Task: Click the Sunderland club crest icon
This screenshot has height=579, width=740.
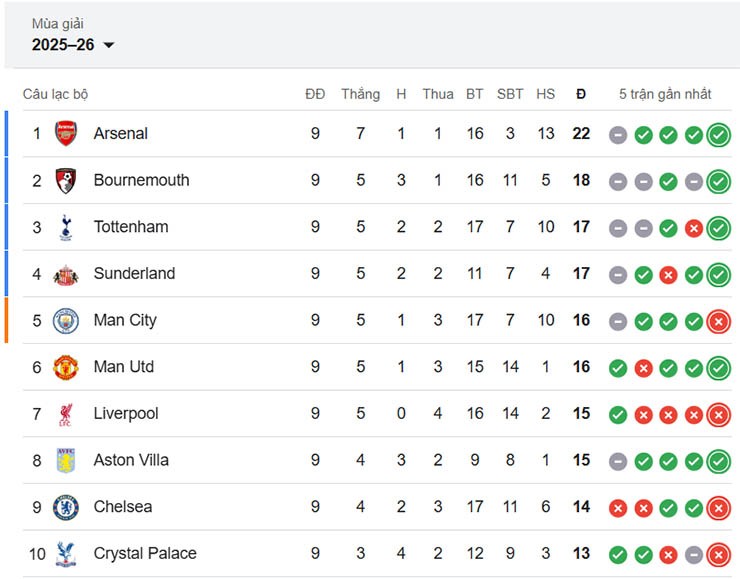Action: [66, 274]
